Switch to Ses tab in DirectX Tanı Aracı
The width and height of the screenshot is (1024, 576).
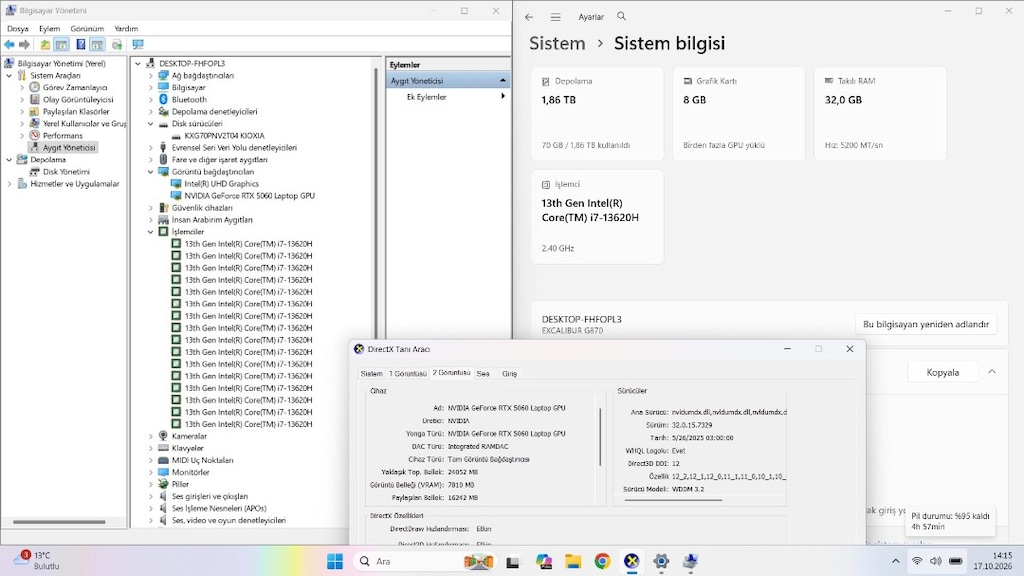tap(483, 374)
